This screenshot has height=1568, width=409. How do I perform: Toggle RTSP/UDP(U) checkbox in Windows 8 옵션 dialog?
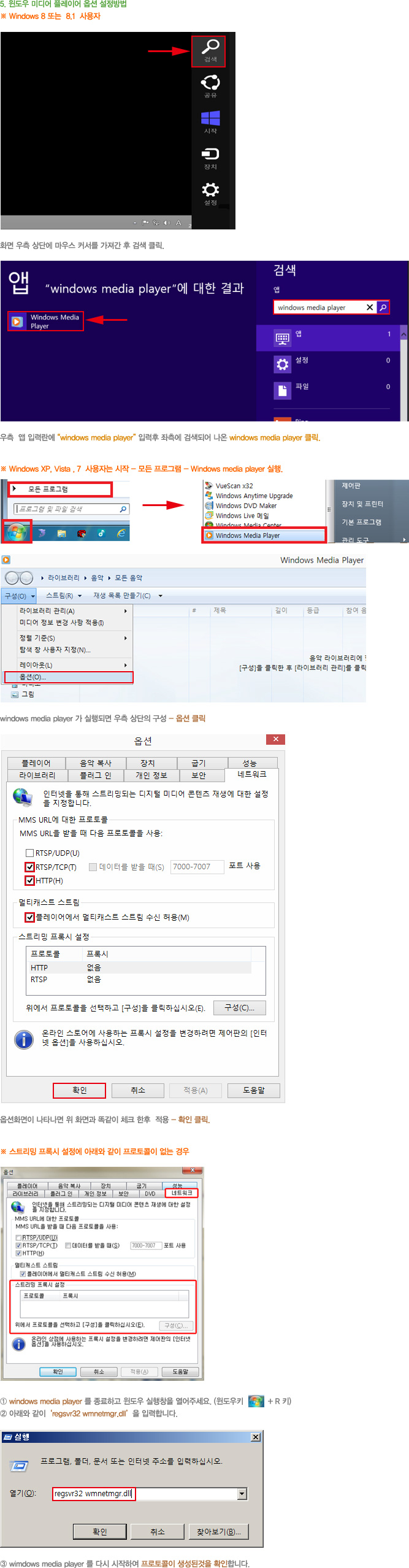(29, 853)
